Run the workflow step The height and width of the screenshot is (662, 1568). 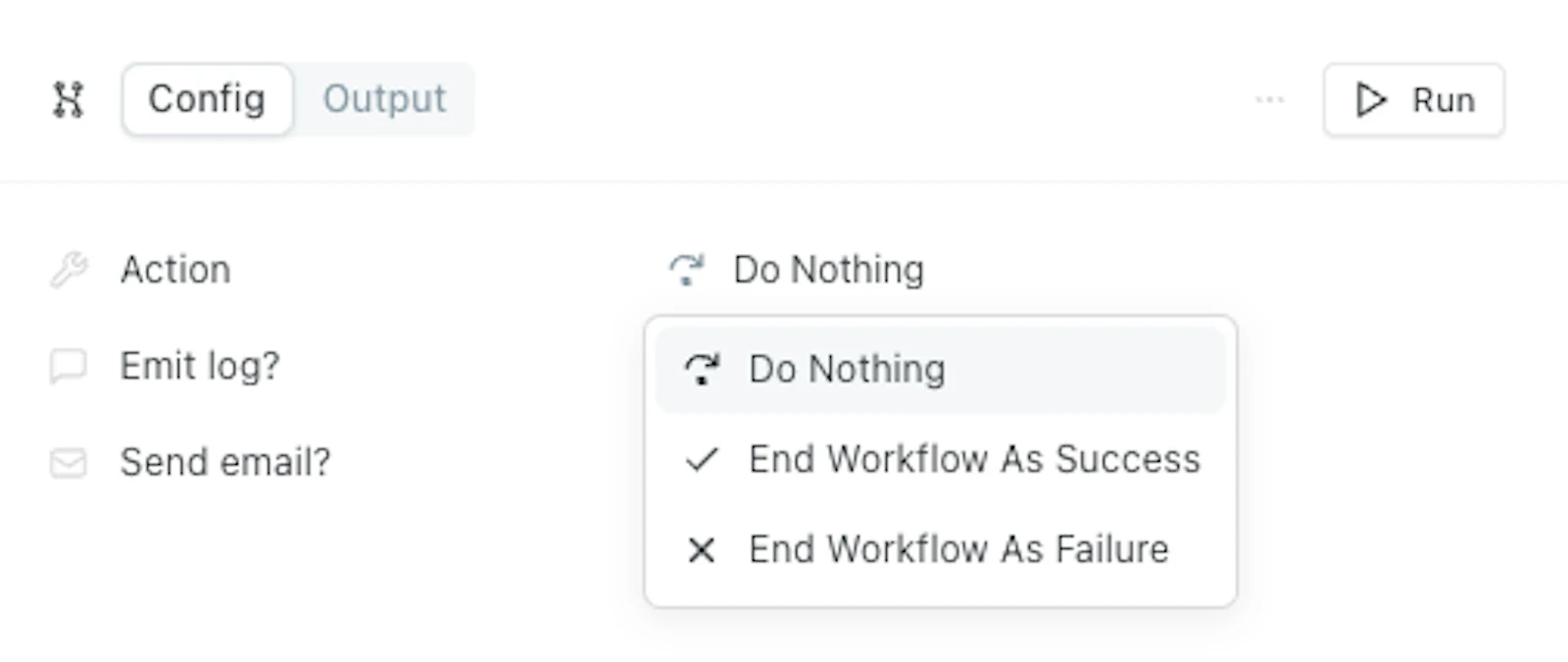[x=1413, y=100]
